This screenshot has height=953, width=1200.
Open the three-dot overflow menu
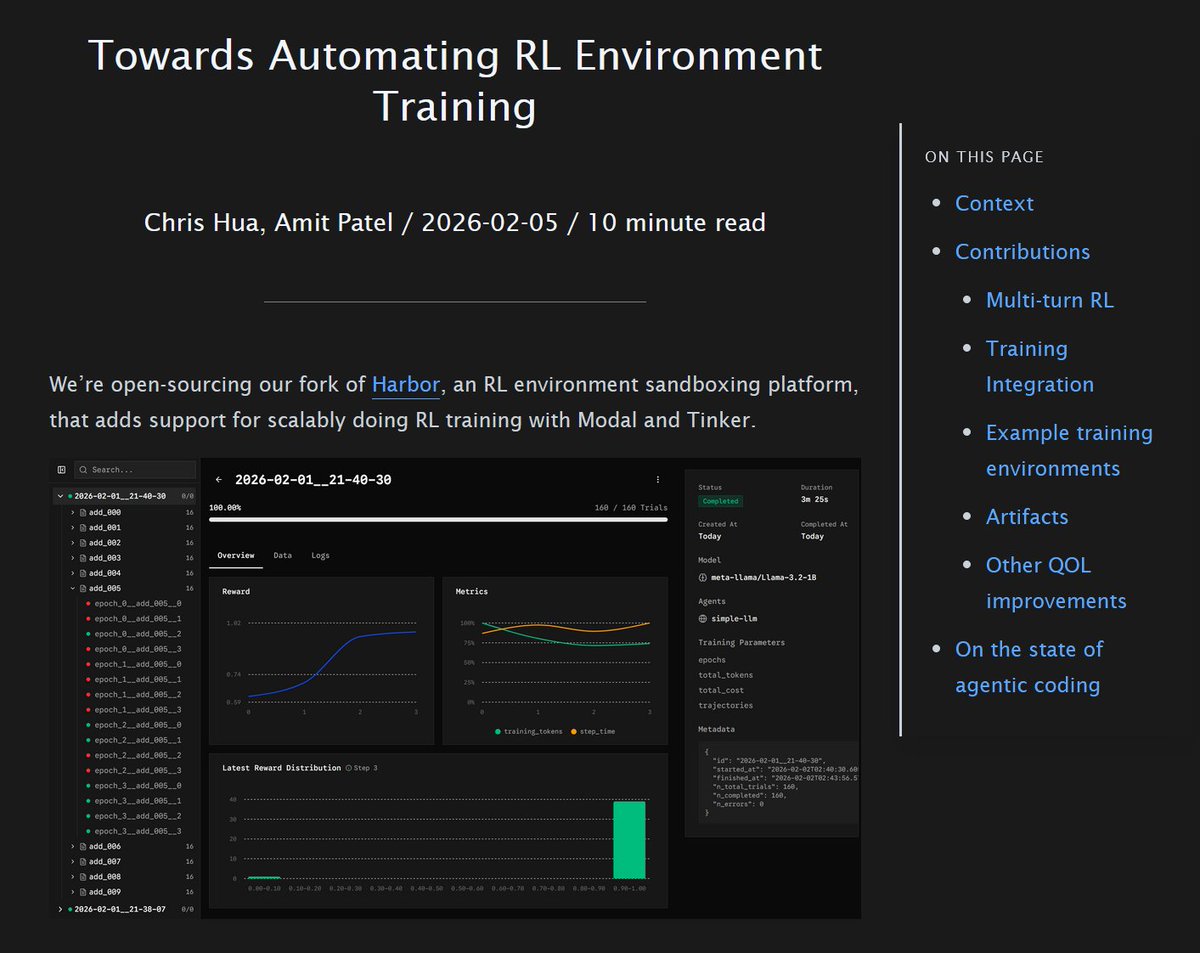click(657, 479)
